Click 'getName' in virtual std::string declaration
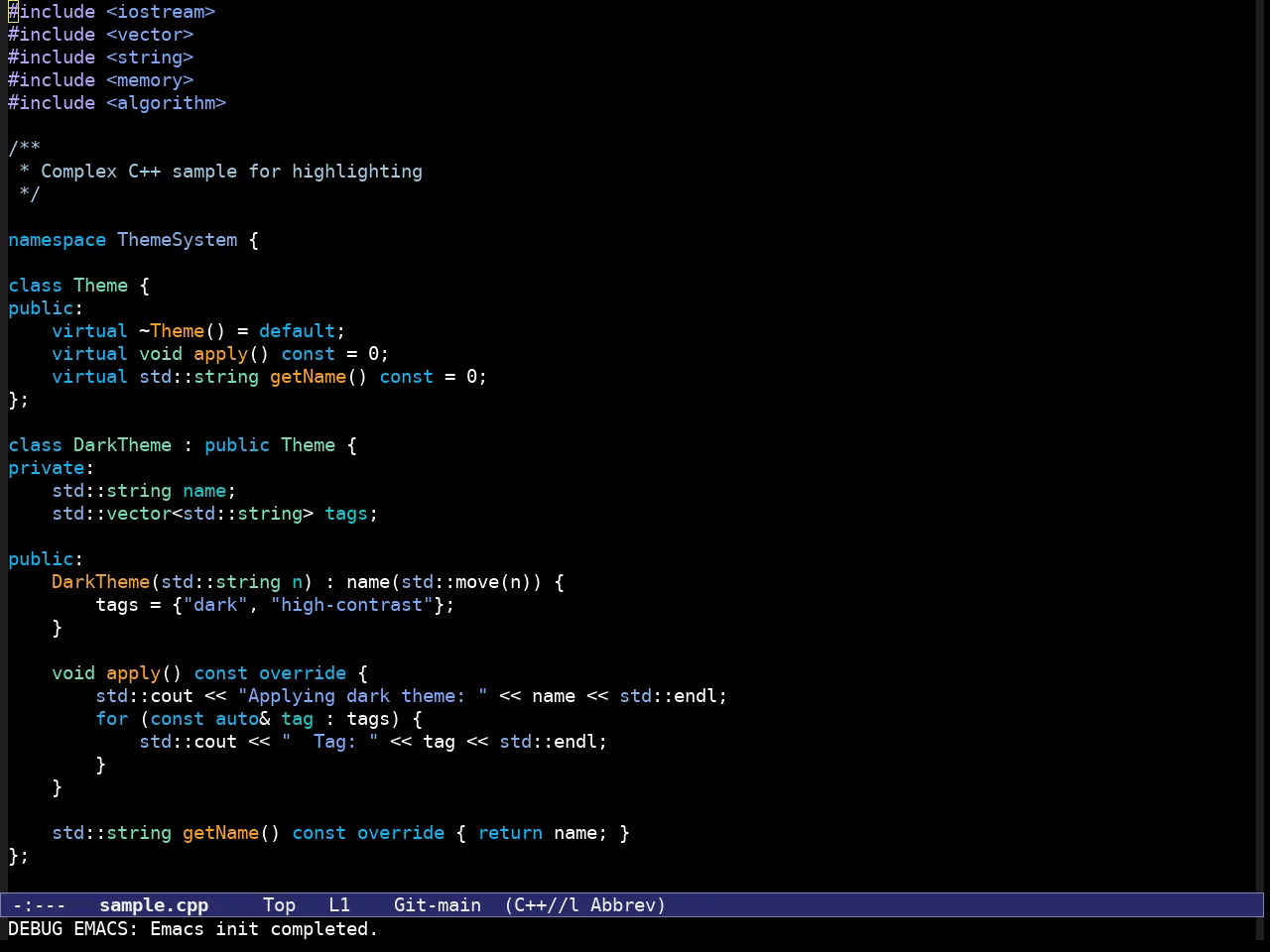 point(309,377)
